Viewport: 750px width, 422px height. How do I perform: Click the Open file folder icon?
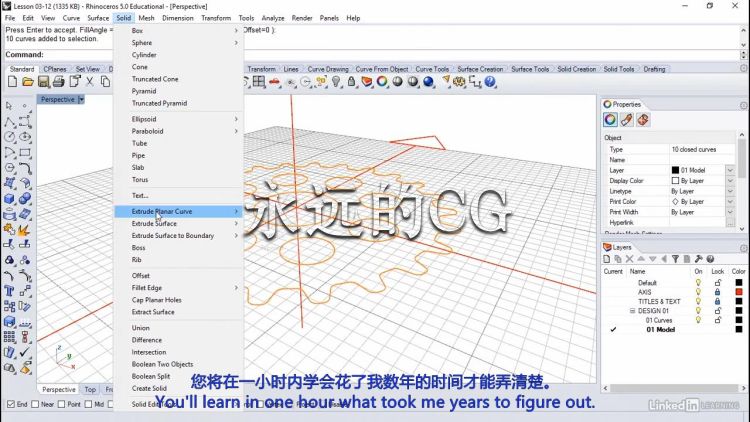tap(28, 82)
